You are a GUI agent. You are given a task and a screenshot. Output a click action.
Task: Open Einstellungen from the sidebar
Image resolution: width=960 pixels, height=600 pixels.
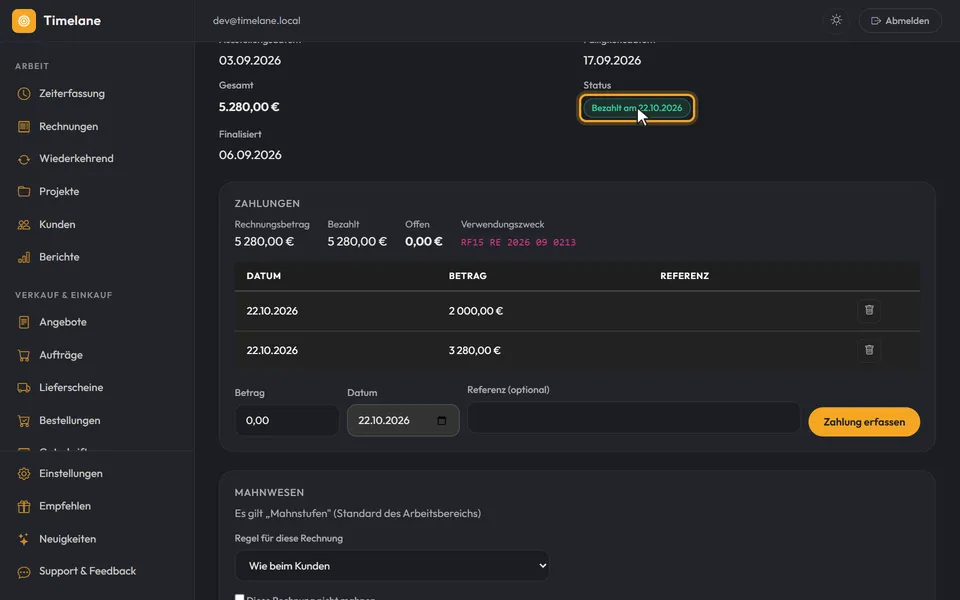(70, 473)
